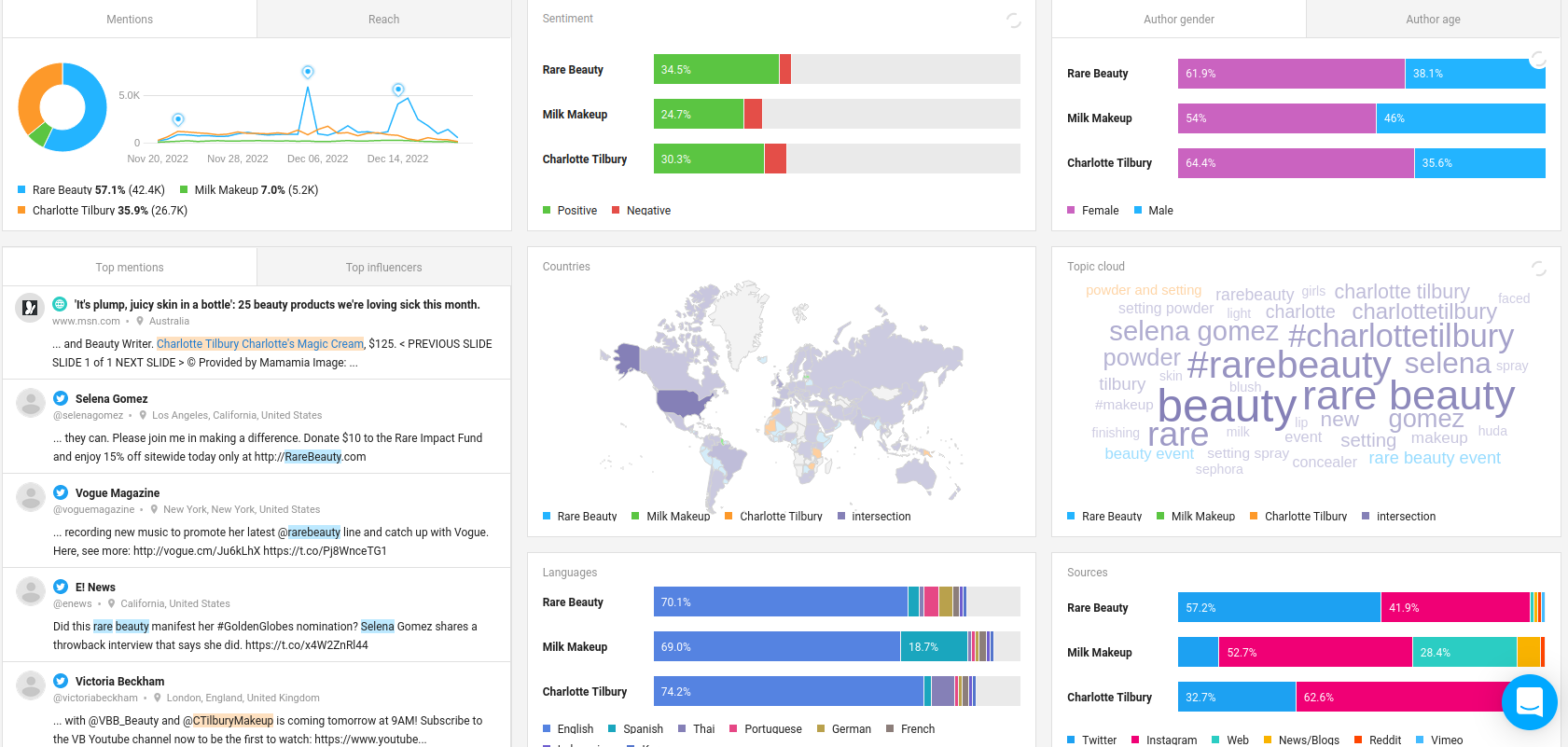
Task: Switch to the Reach tab
Action: [x=383, y=20]
